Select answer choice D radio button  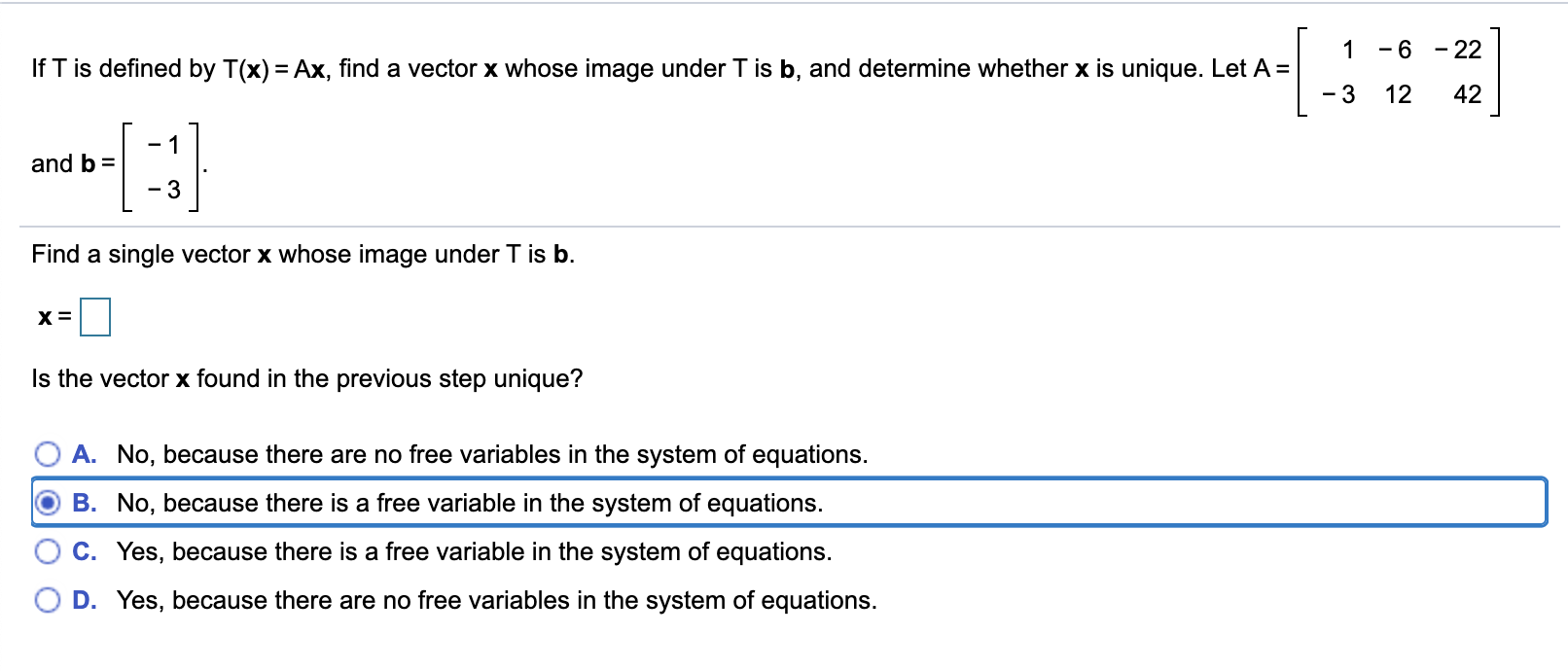[48, 600]
